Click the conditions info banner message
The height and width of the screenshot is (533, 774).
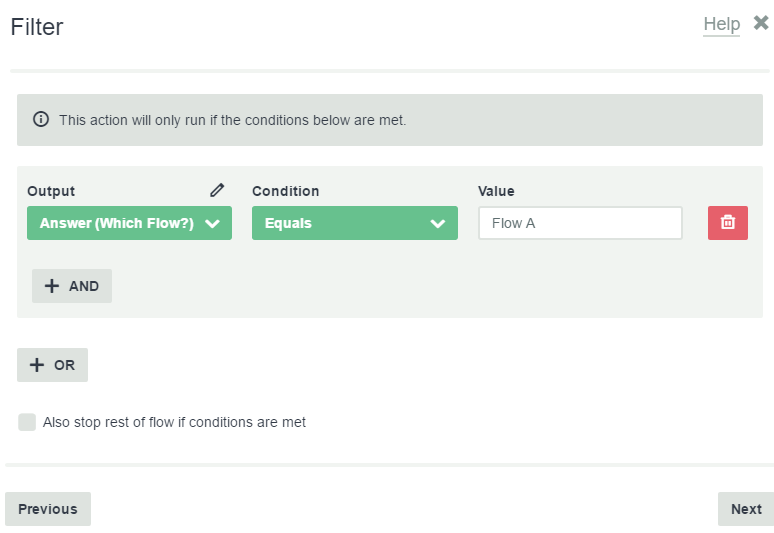pyautogui.click(x=232, y=120)
